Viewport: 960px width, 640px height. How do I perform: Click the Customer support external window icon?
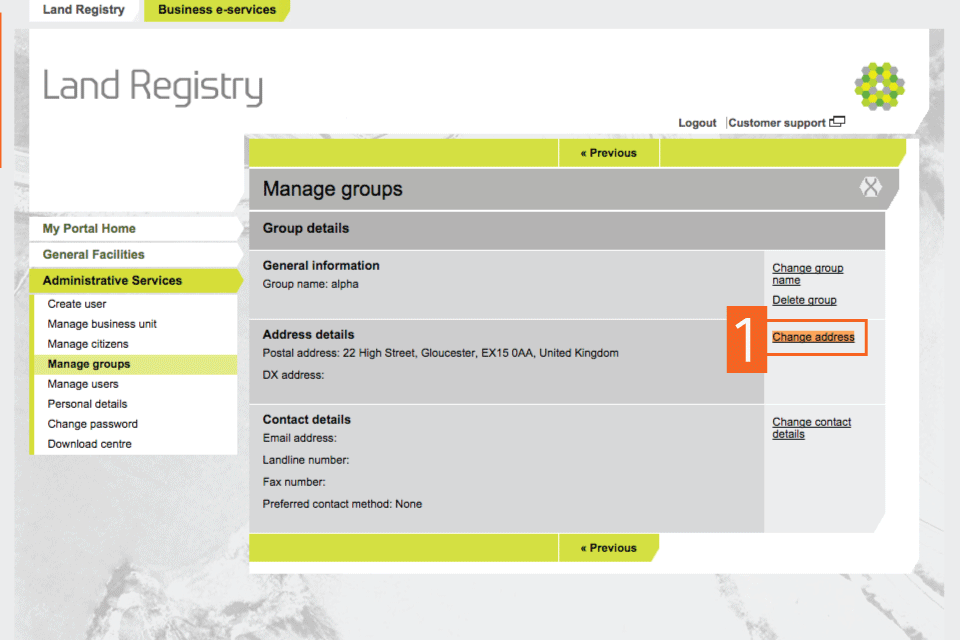(x=837, y=122)
